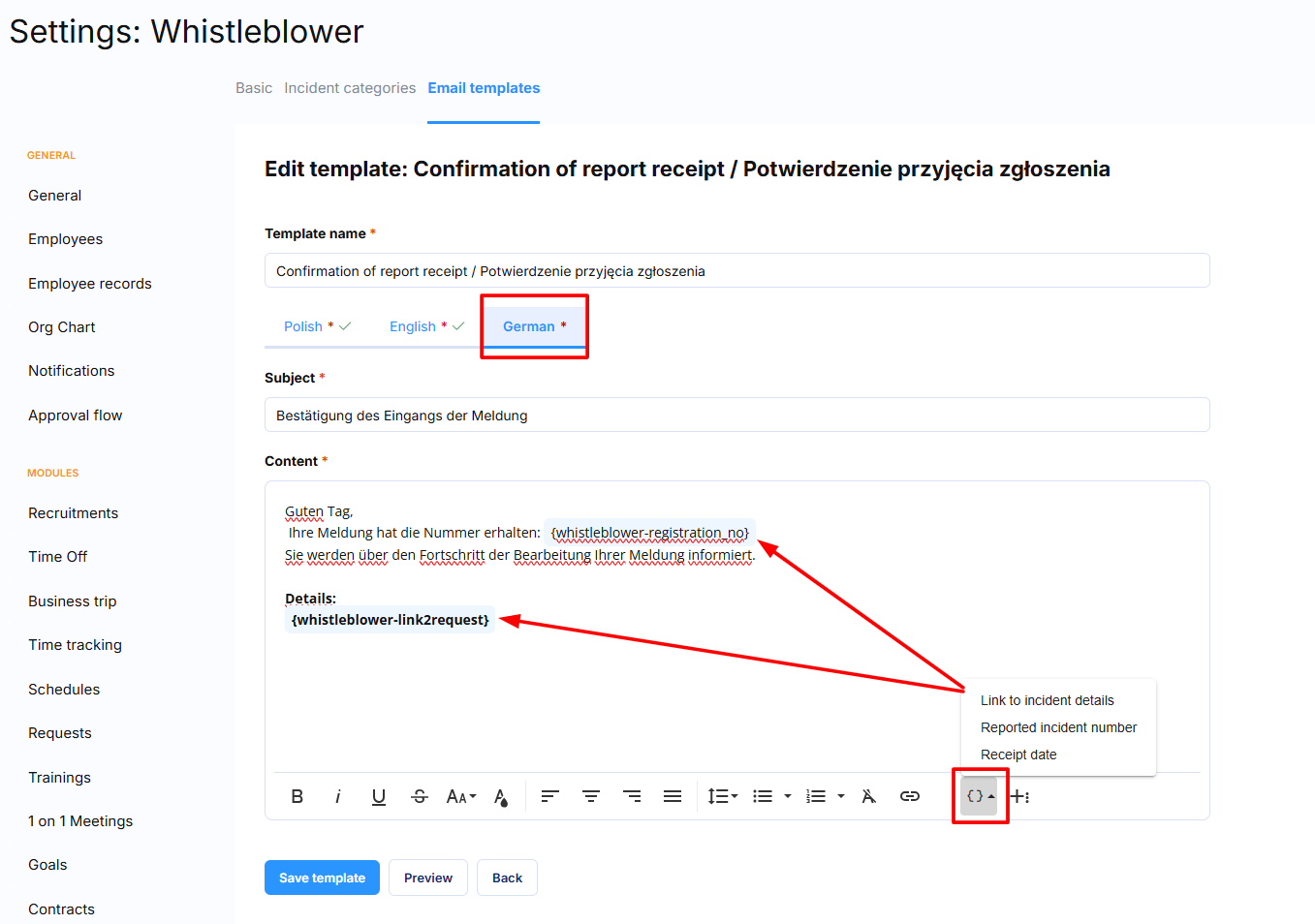This screenshot has width=1315, height=924.
Task: Click the Save template button
Action: (x=322, y=878)
